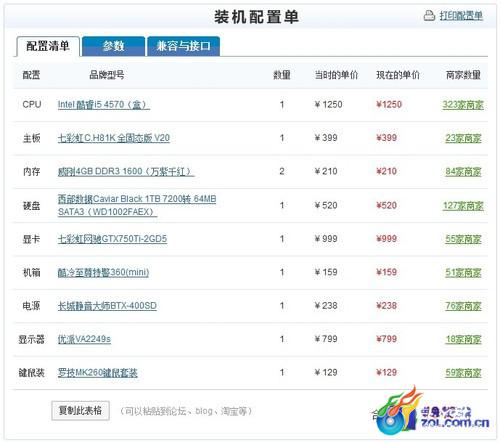Click the 23家商家 merchants link
The width and height of the screenshot is (500, 443).
click(x=463, y=138)
